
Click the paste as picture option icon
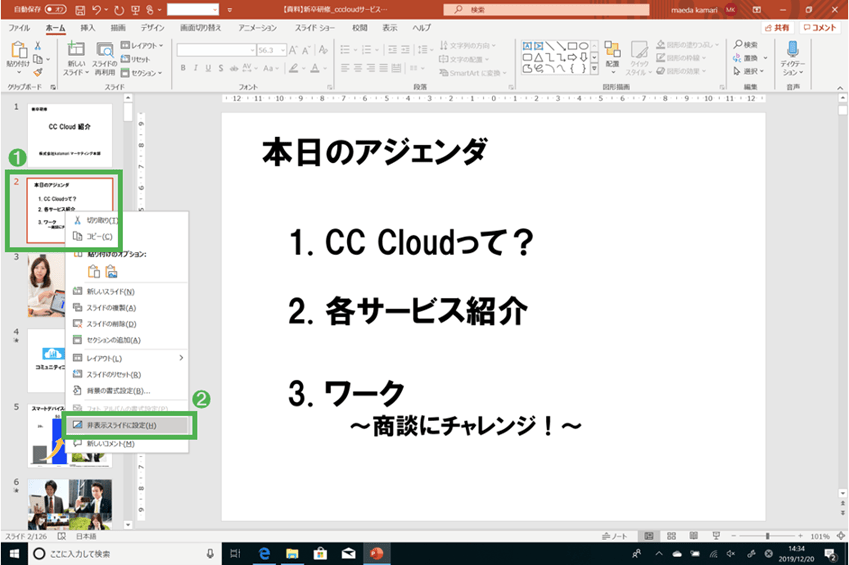click(112, 271)
